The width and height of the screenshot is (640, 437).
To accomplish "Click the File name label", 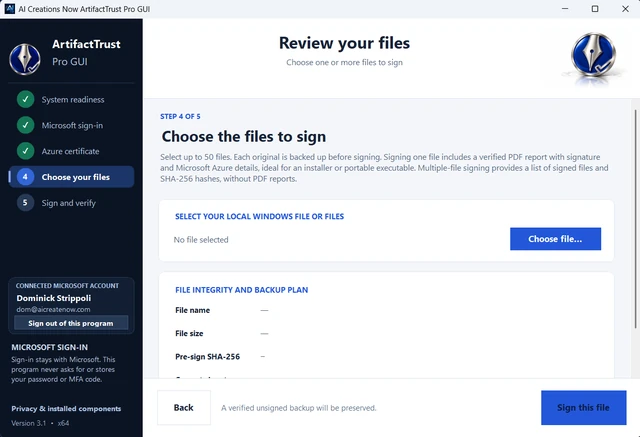I will pyautogui.click(x=192, y=310).
